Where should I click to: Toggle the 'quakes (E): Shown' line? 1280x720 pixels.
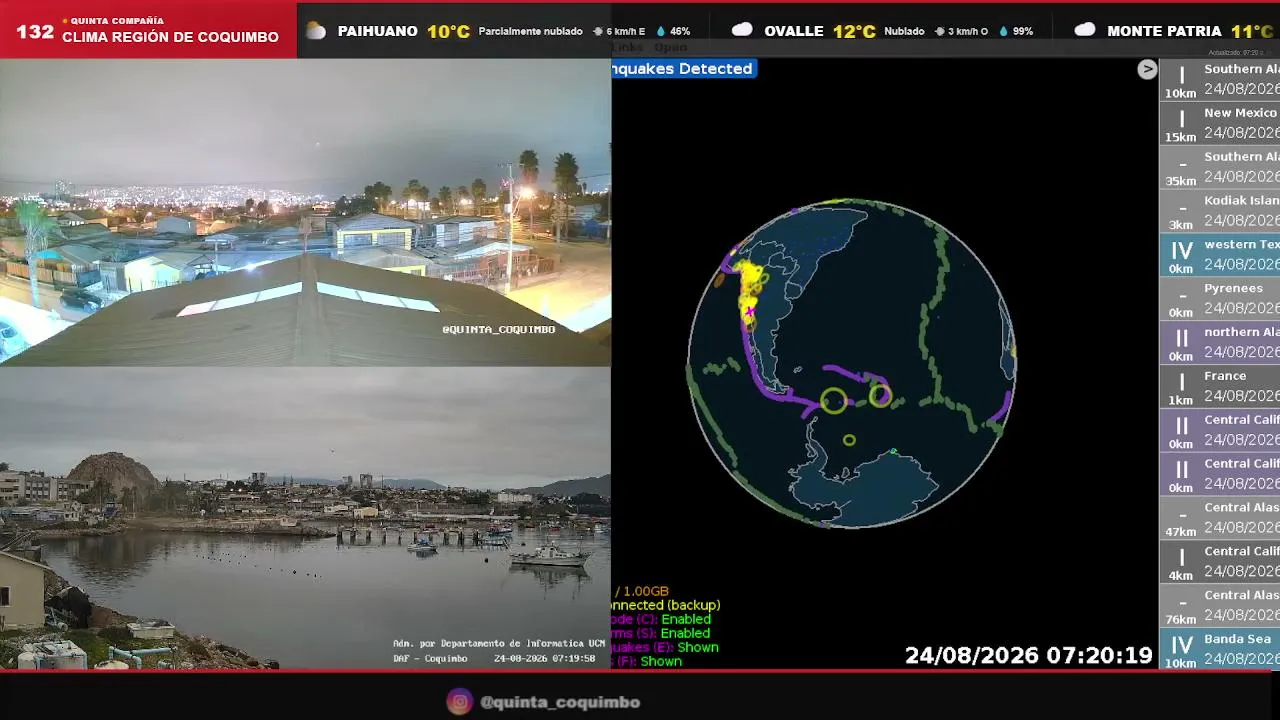[666, 647]
